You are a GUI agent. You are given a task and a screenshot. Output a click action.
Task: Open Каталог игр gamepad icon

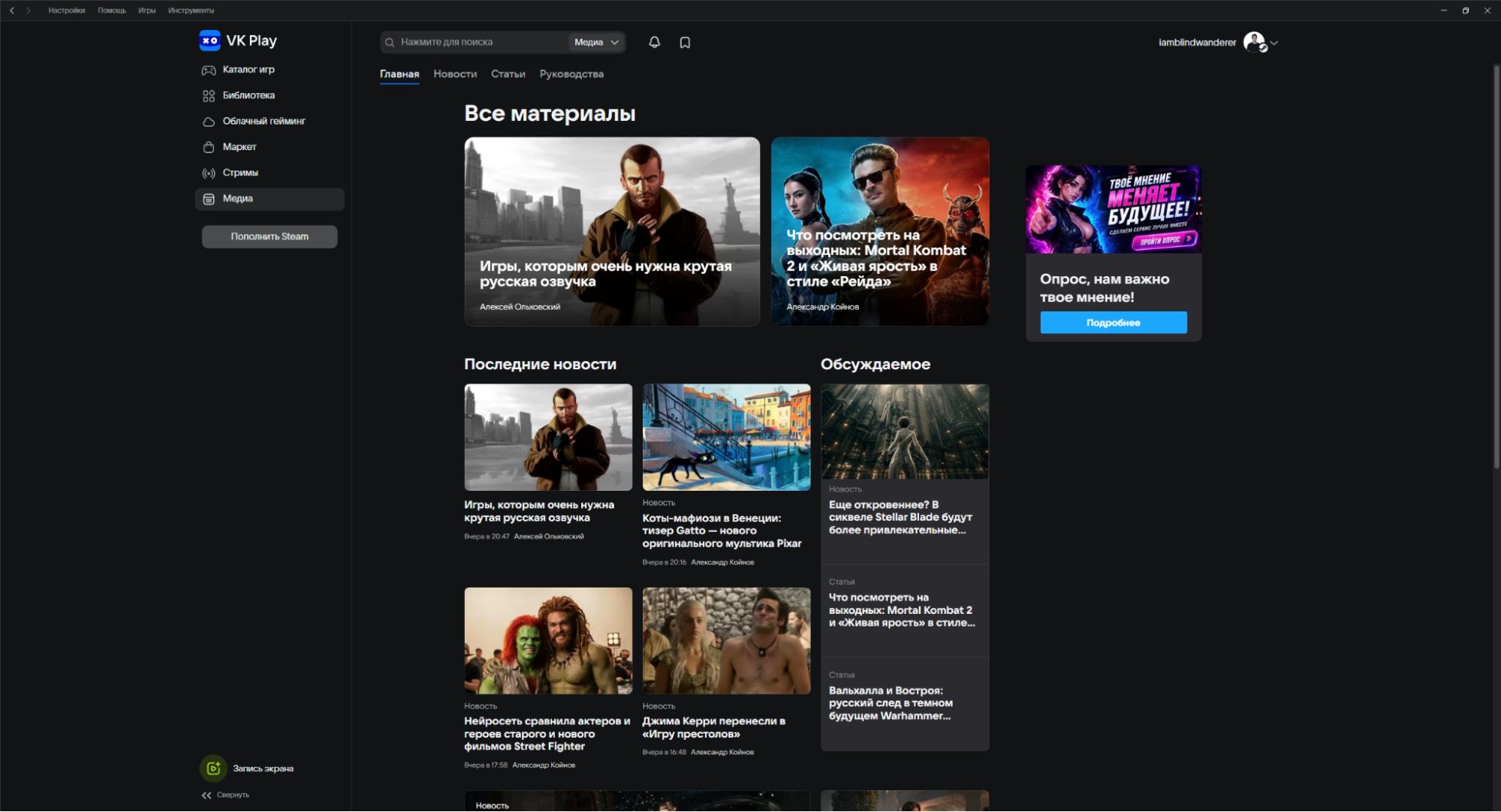[x=209, y=70]
